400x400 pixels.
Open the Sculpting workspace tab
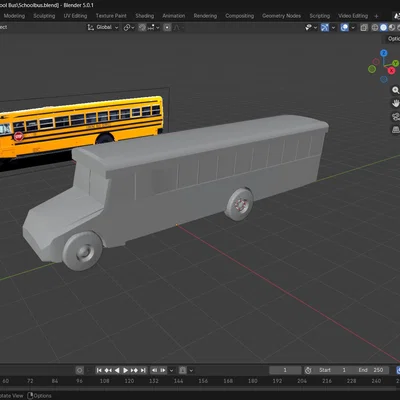[x=44, y=16]
